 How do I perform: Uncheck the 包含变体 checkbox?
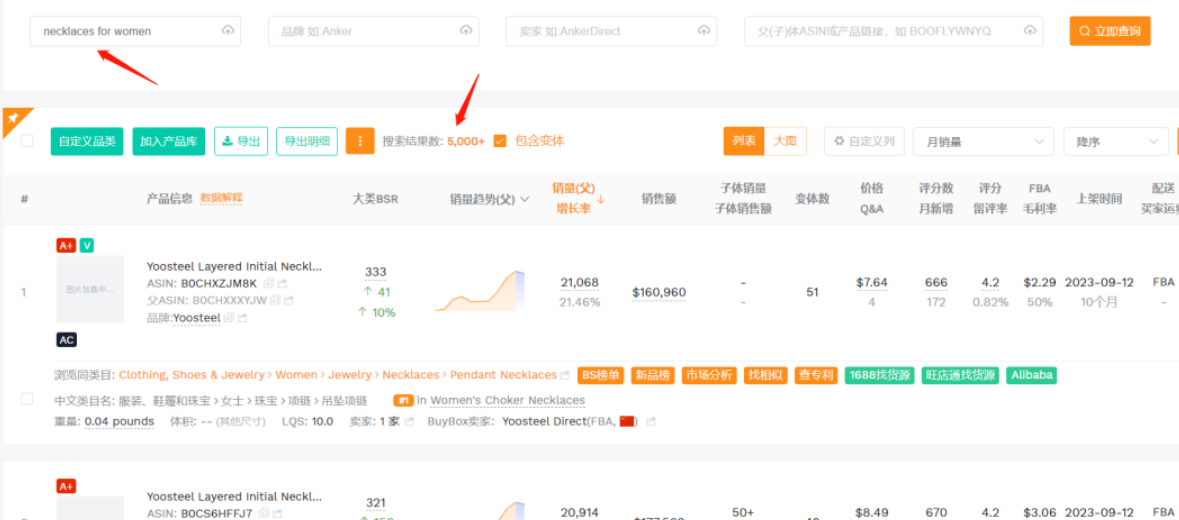[x=500, y=141]
